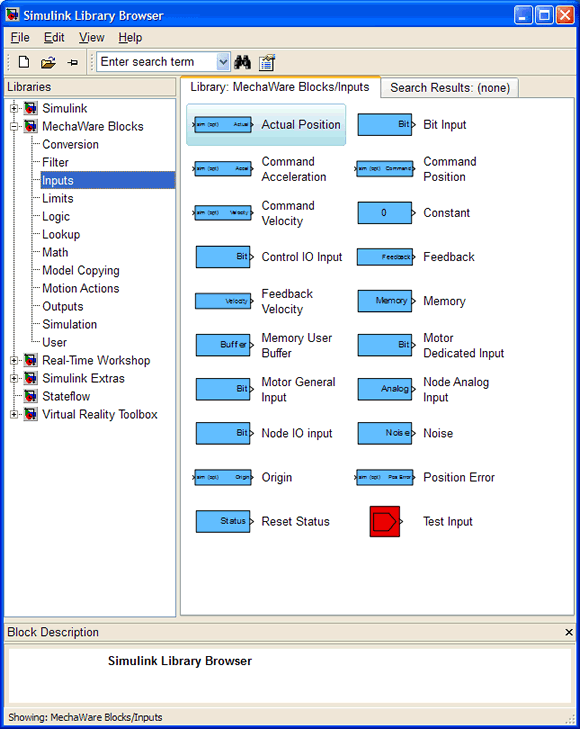Screen dimensions: 580x729
Task: Click the stay-on-top pin icon
Action: pos(72,62)
